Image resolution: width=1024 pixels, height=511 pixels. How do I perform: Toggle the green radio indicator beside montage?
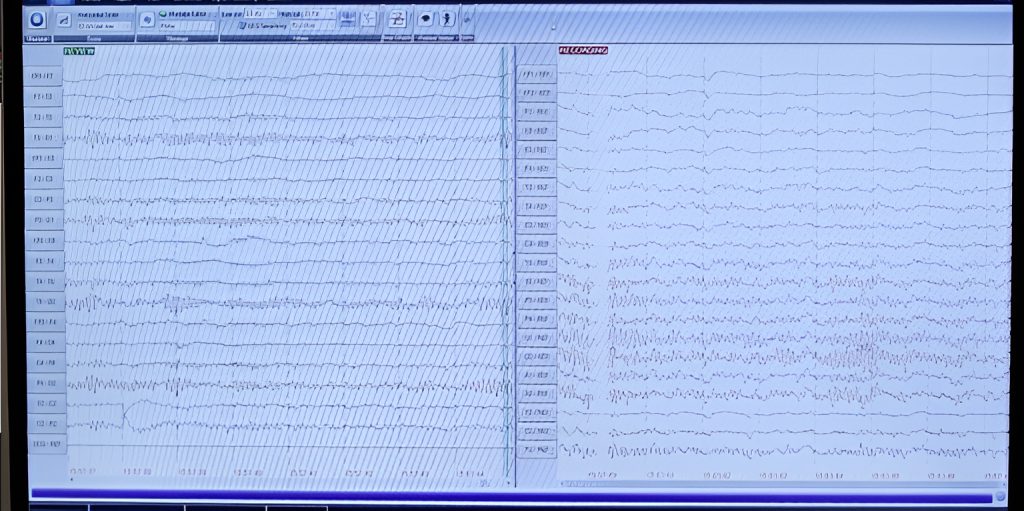click(x=162, y=14)
